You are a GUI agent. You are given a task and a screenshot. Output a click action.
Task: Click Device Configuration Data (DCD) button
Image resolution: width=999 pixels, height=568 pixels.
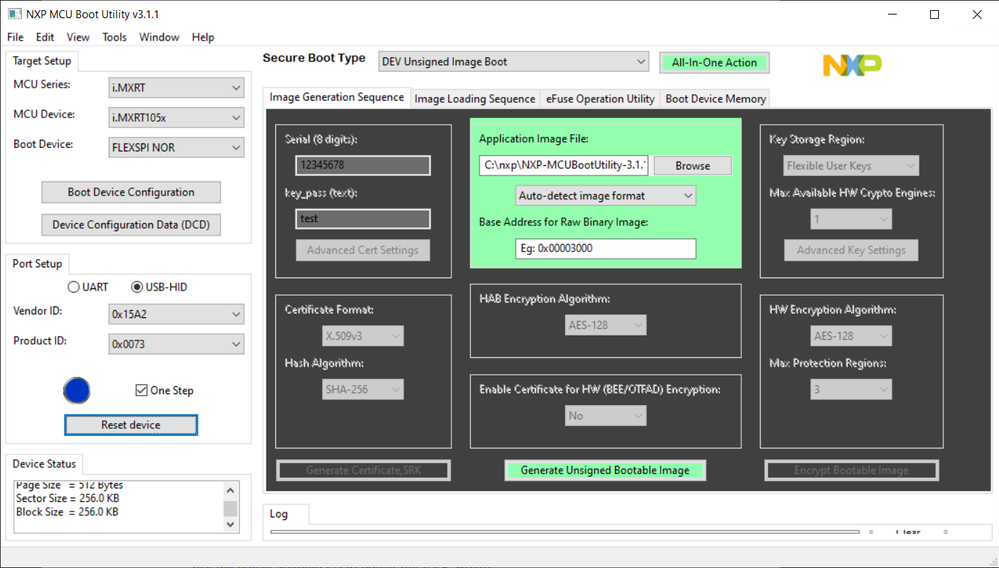[x=131, y=225]
